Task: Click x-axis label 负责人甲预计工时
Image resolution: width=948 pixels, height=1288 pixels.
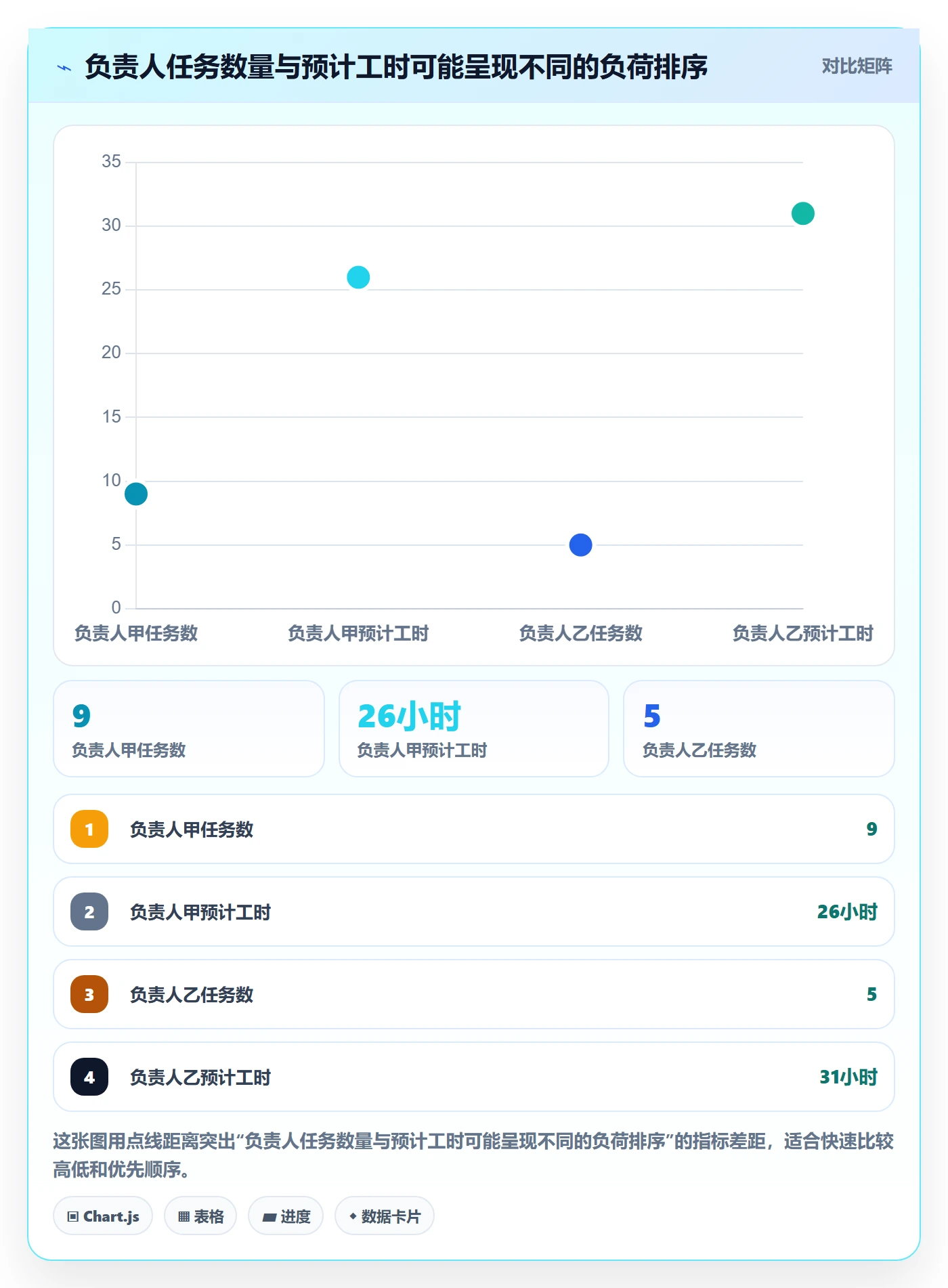Action: pos(358,633)
